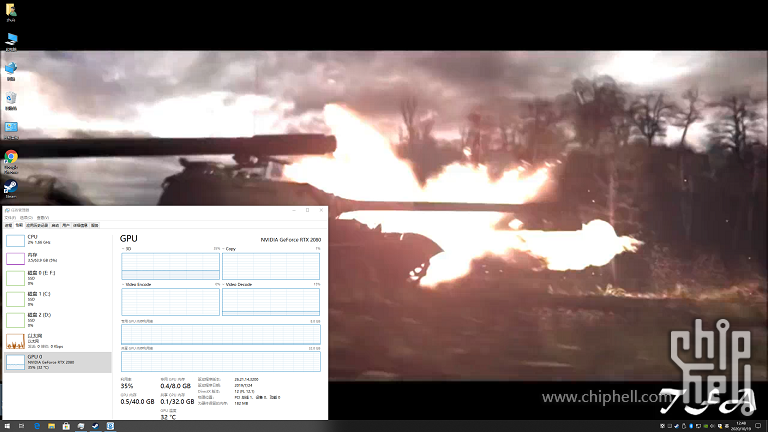
Task: Open Google Chrome from the desktop
Action: [x=11, y=162]
